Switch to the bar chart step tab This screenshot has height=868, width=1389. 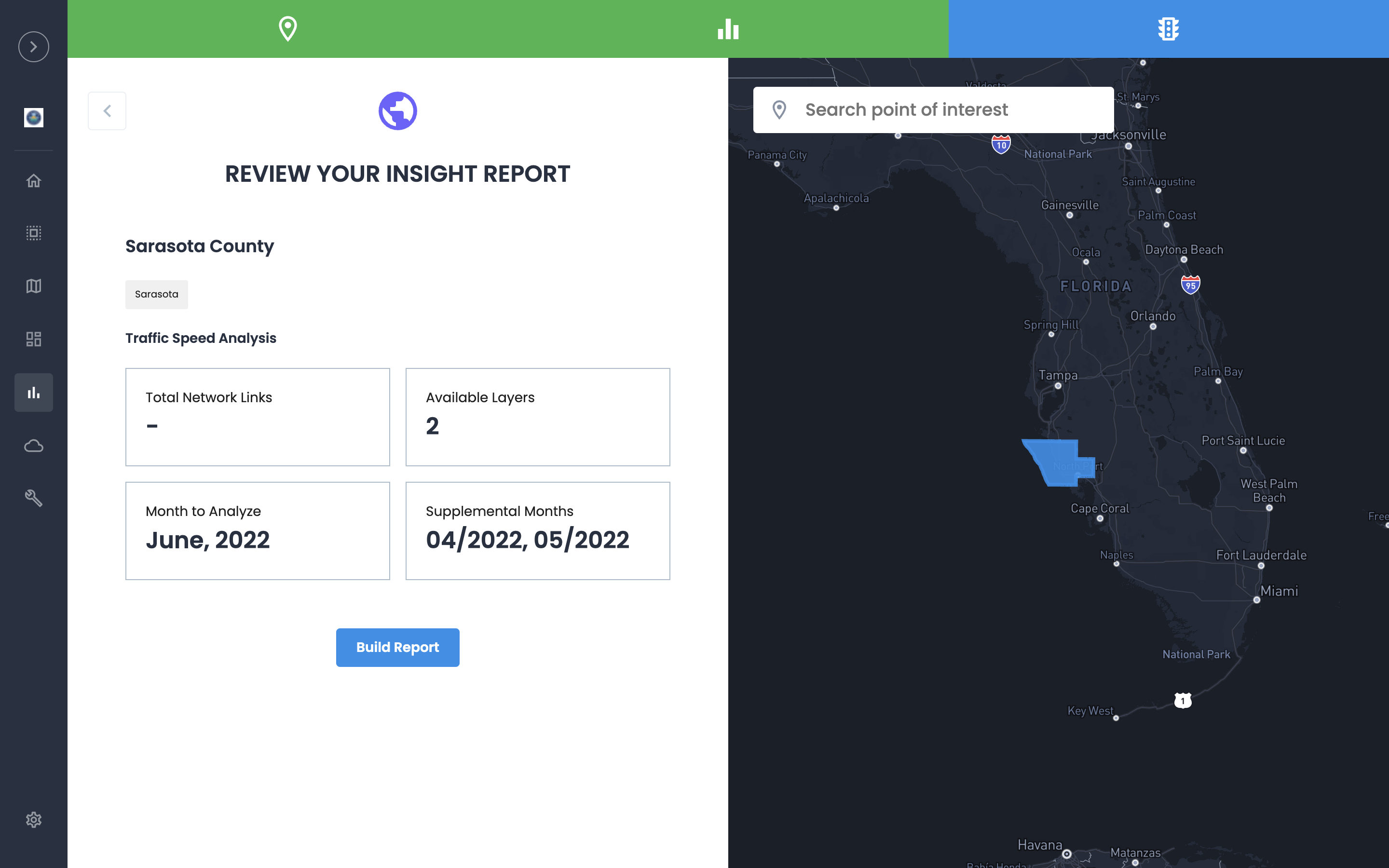728,29
